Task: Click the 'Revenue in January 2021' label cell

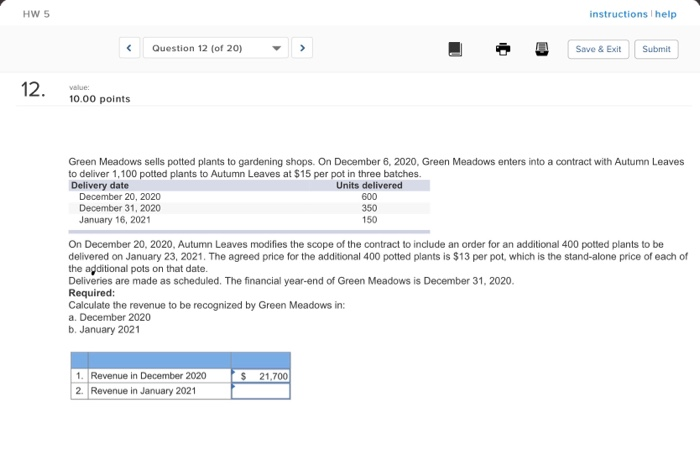Action: pyautogui.click(x=159, y=391)
